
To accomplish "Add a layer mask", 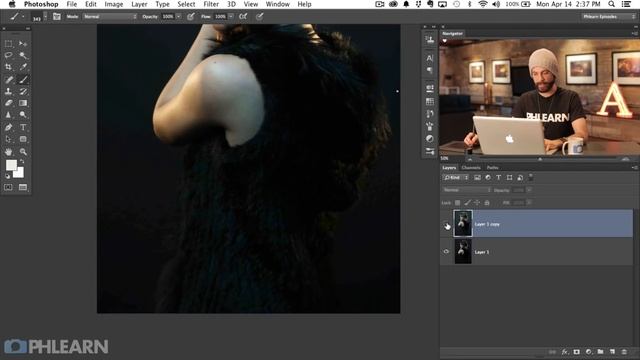I will tap(576, 352).
